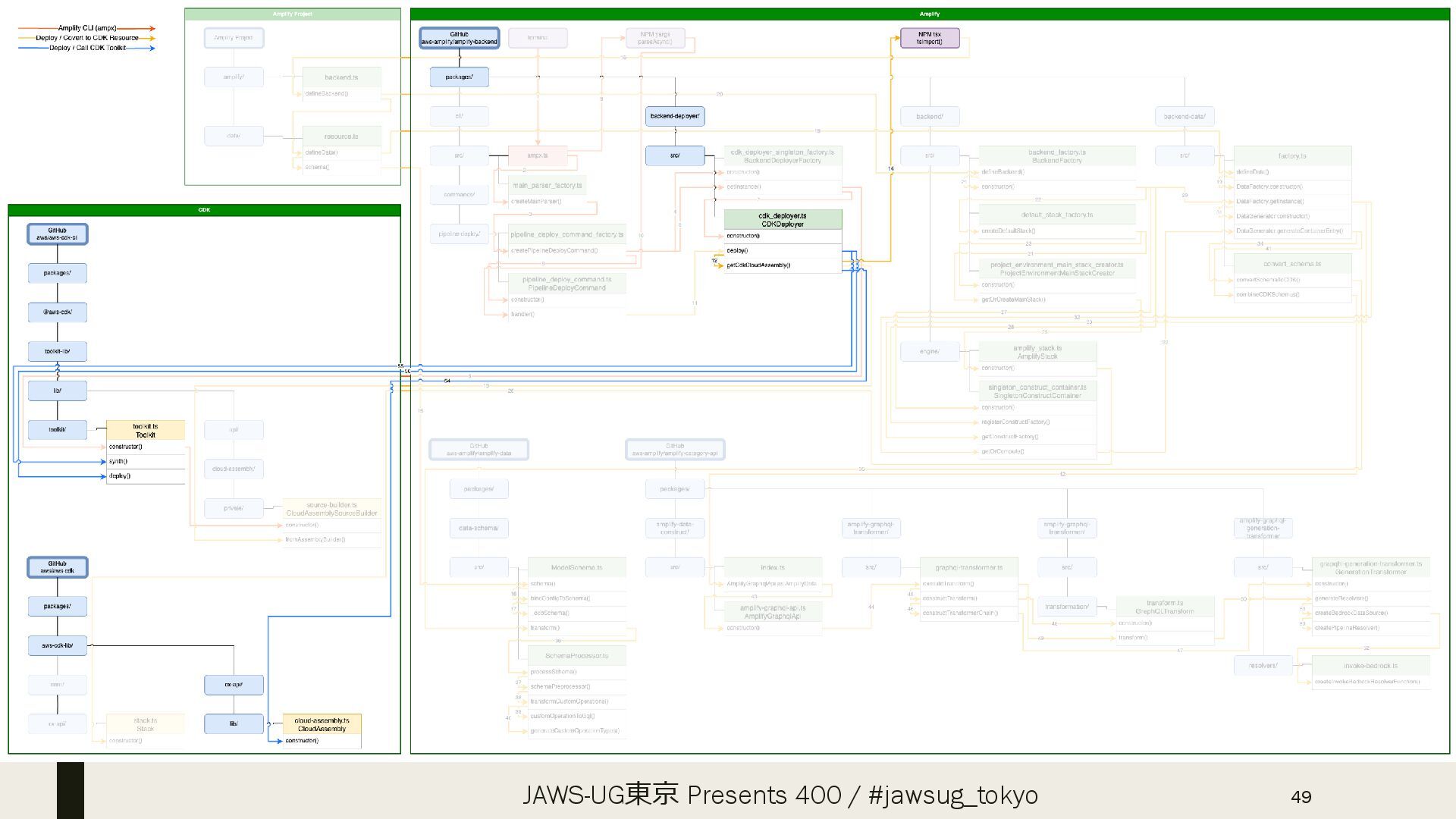Select the cdk_deployer.ts CDKDeployer class header
1456x819 pixels.
coord(783,220)
